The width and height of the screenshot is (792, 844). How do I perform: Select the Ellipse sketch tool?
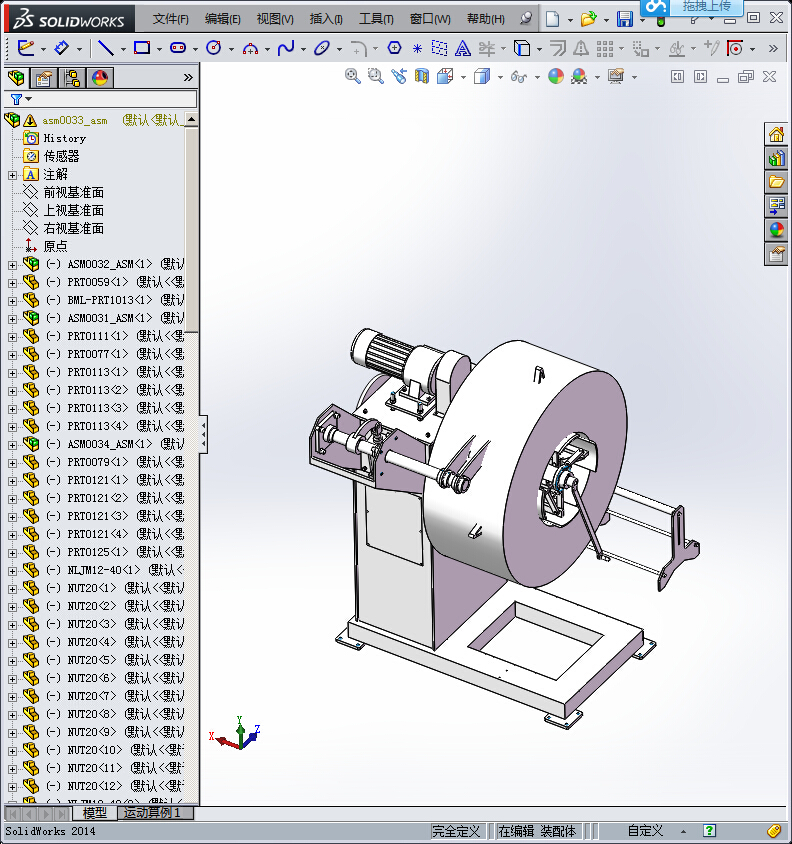321,48
